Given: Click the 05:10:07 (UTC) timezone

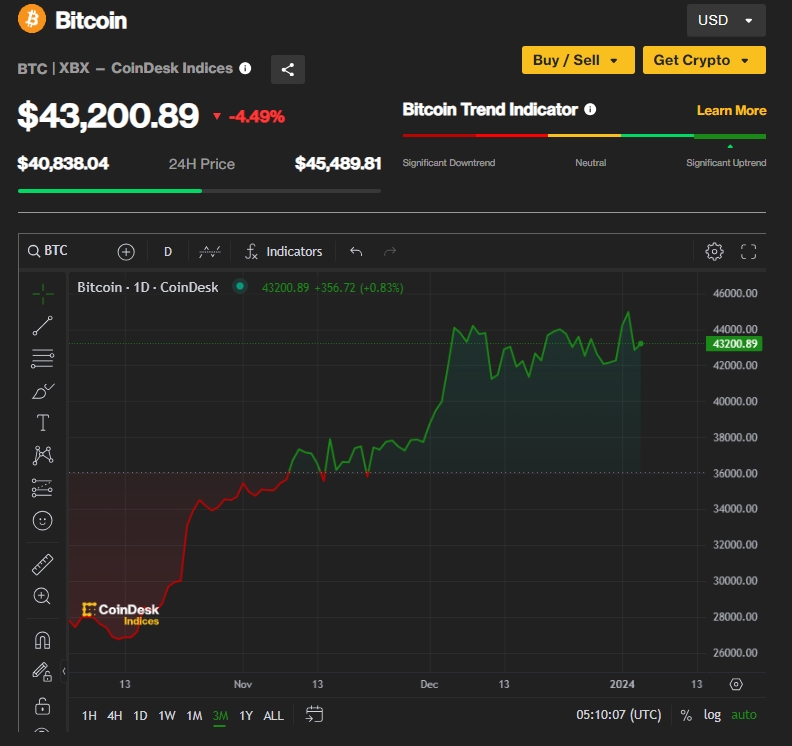Looking at the screenshot, I should (x=618, y=715).
